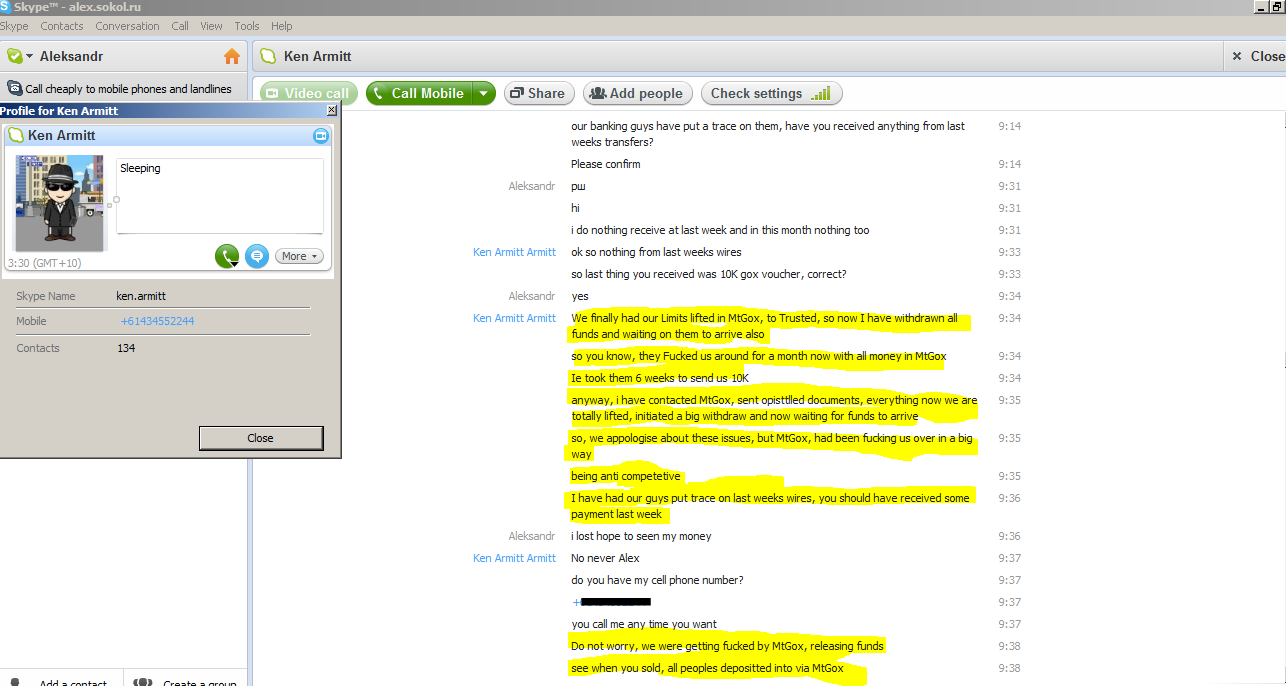Viewport: 1286px width, 687px height.
Task: Click the Skype logo in the title bar
Action: 6,7
